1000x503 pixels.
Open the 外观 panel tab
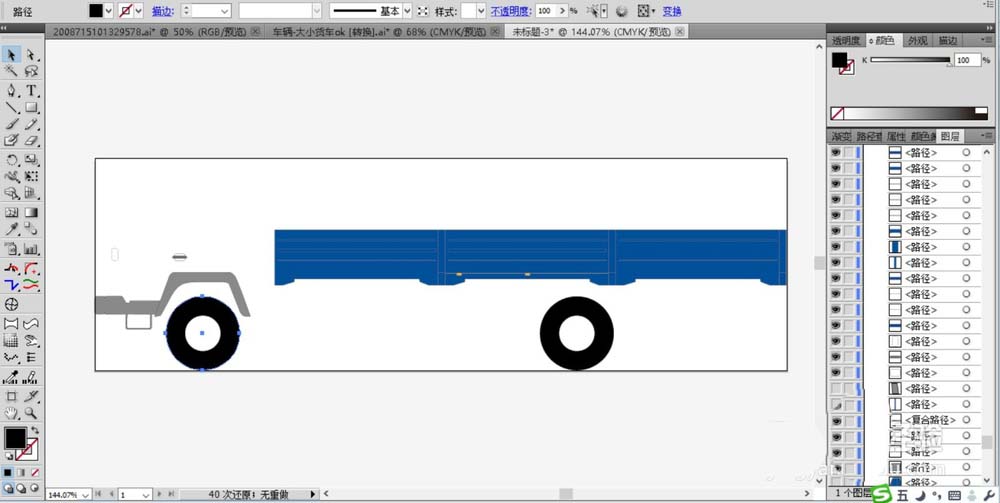917,40
